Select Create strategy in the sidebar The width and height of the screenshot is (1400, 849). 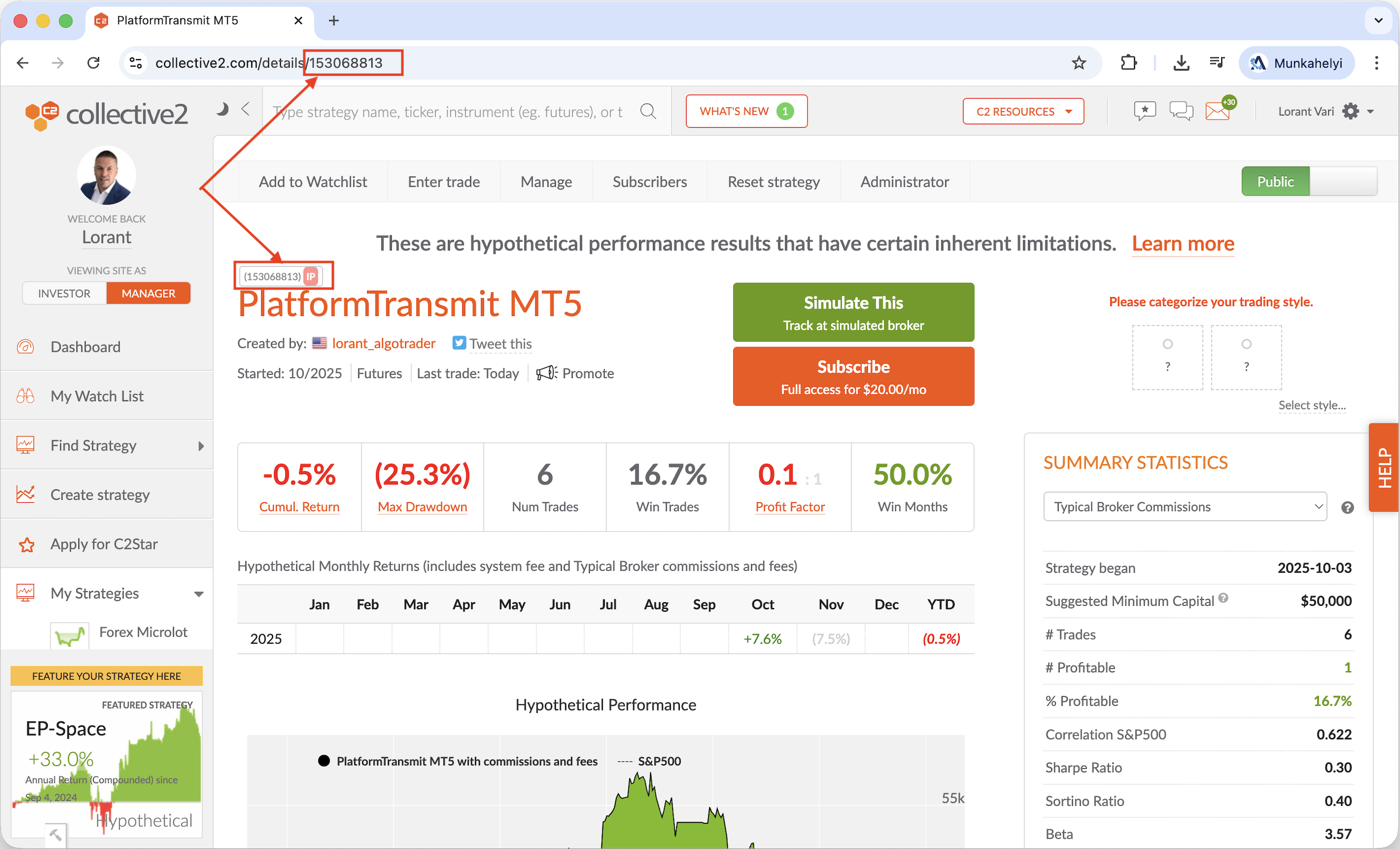tap(107, 494)
